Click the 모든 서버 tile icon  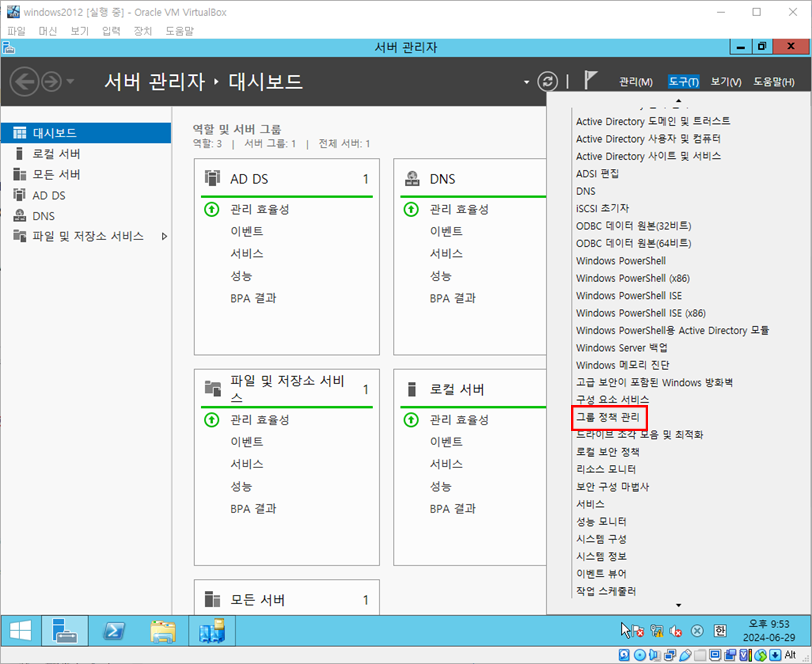coord(212,599)
